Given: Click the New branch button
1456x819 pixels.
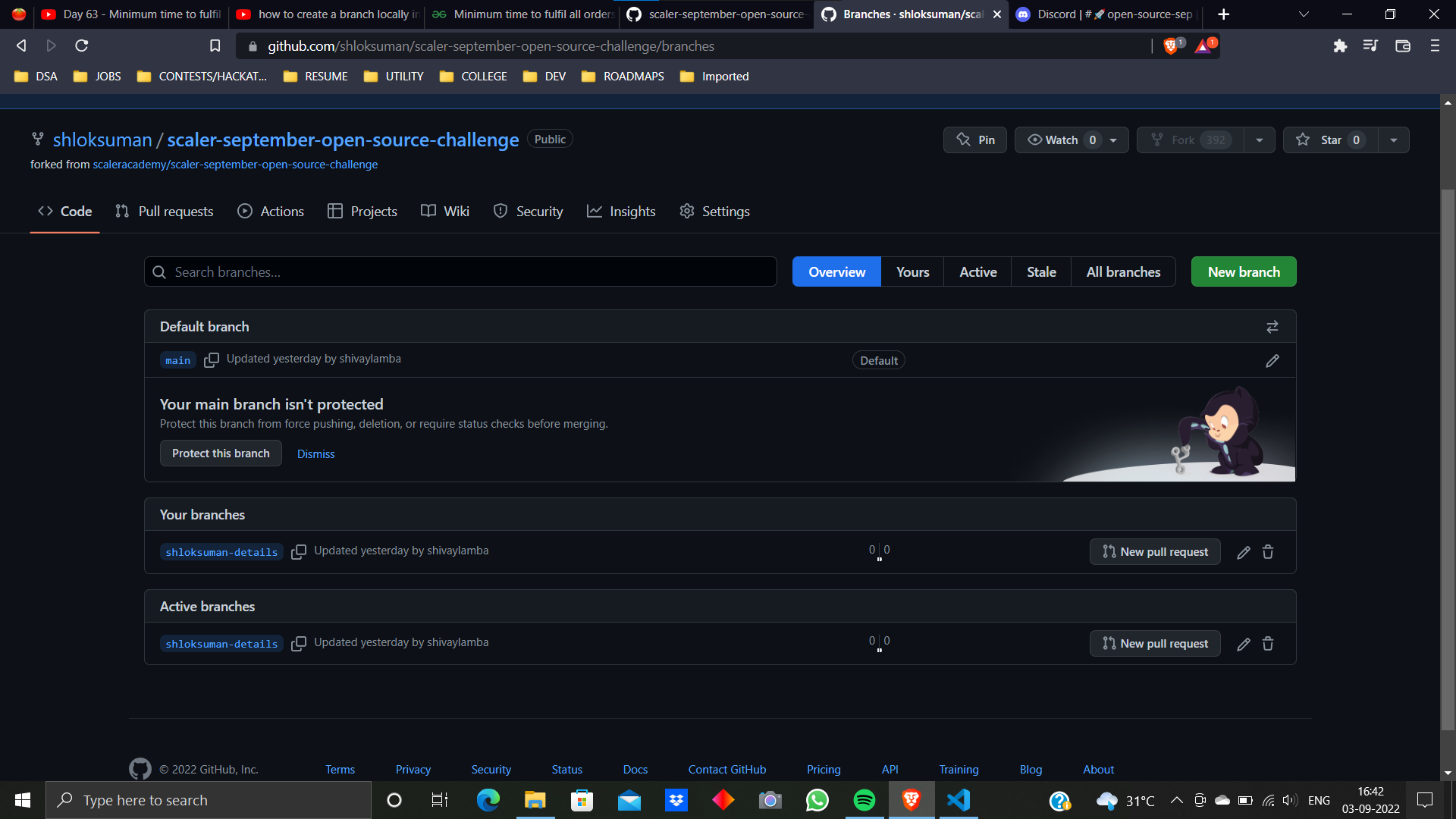Looking at the screenshot, I should pos(1243,271).
